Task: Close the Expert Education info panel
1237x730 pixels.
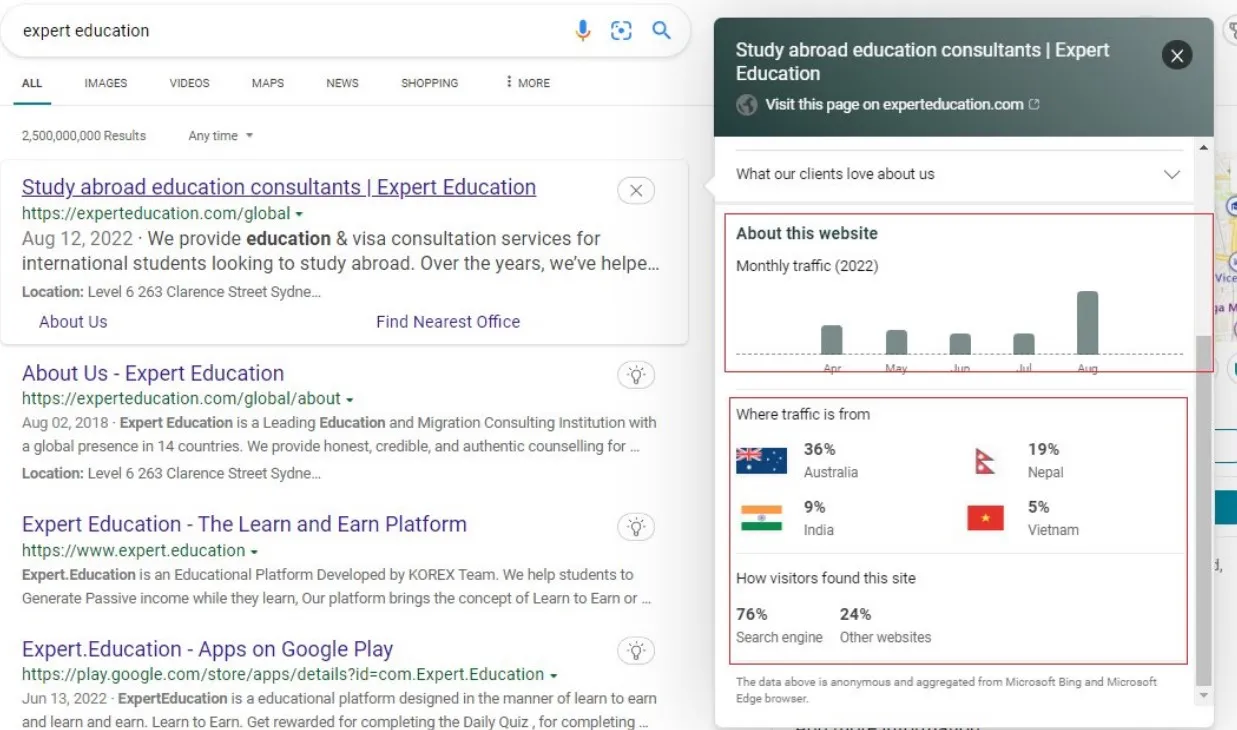Action: [1177, 56]
